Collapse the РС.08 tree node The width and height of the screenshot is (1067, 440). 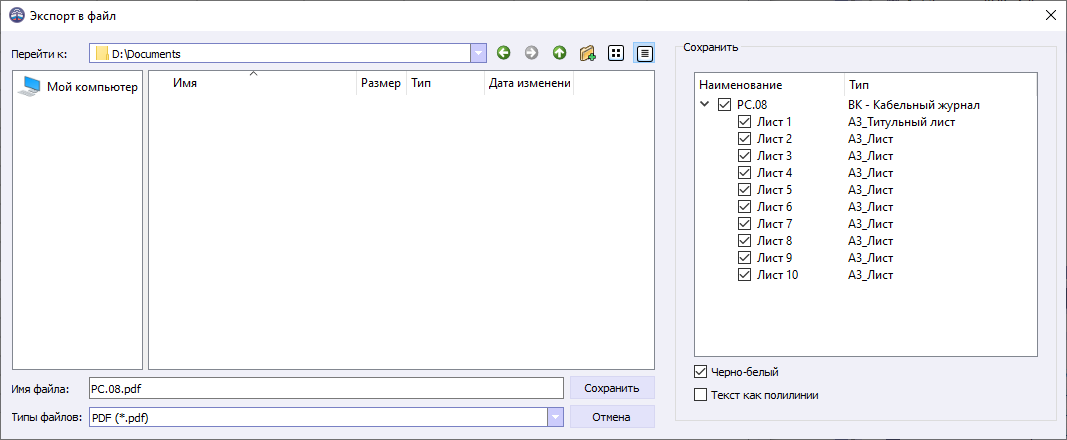point(704,105)
